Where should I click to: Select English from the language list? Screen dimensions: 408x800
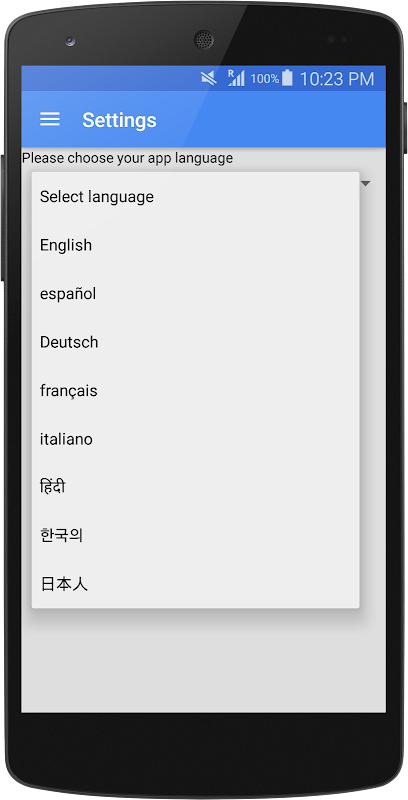(x=195, y=245)
